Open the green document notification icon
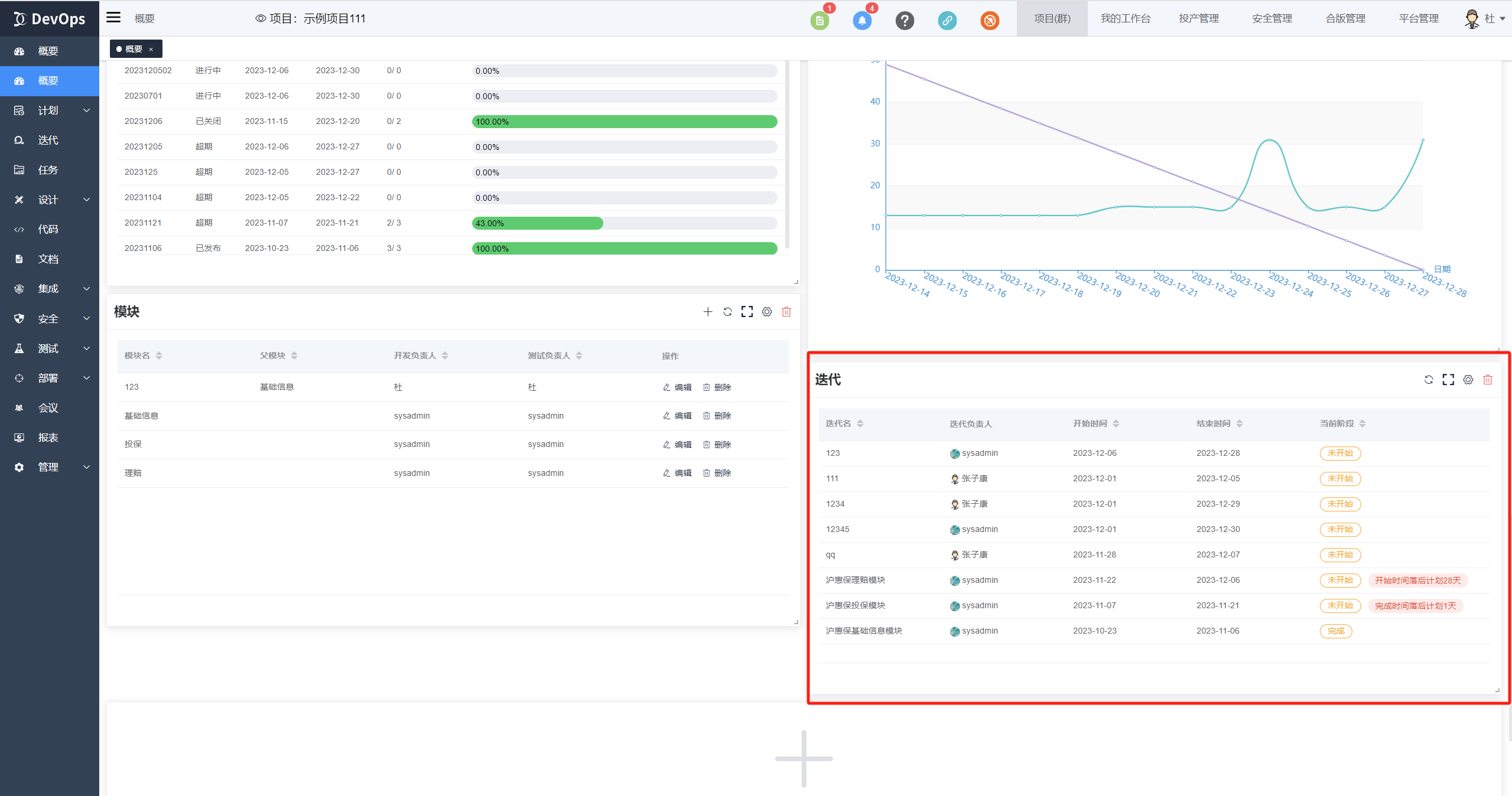 (x=819, y=21)
